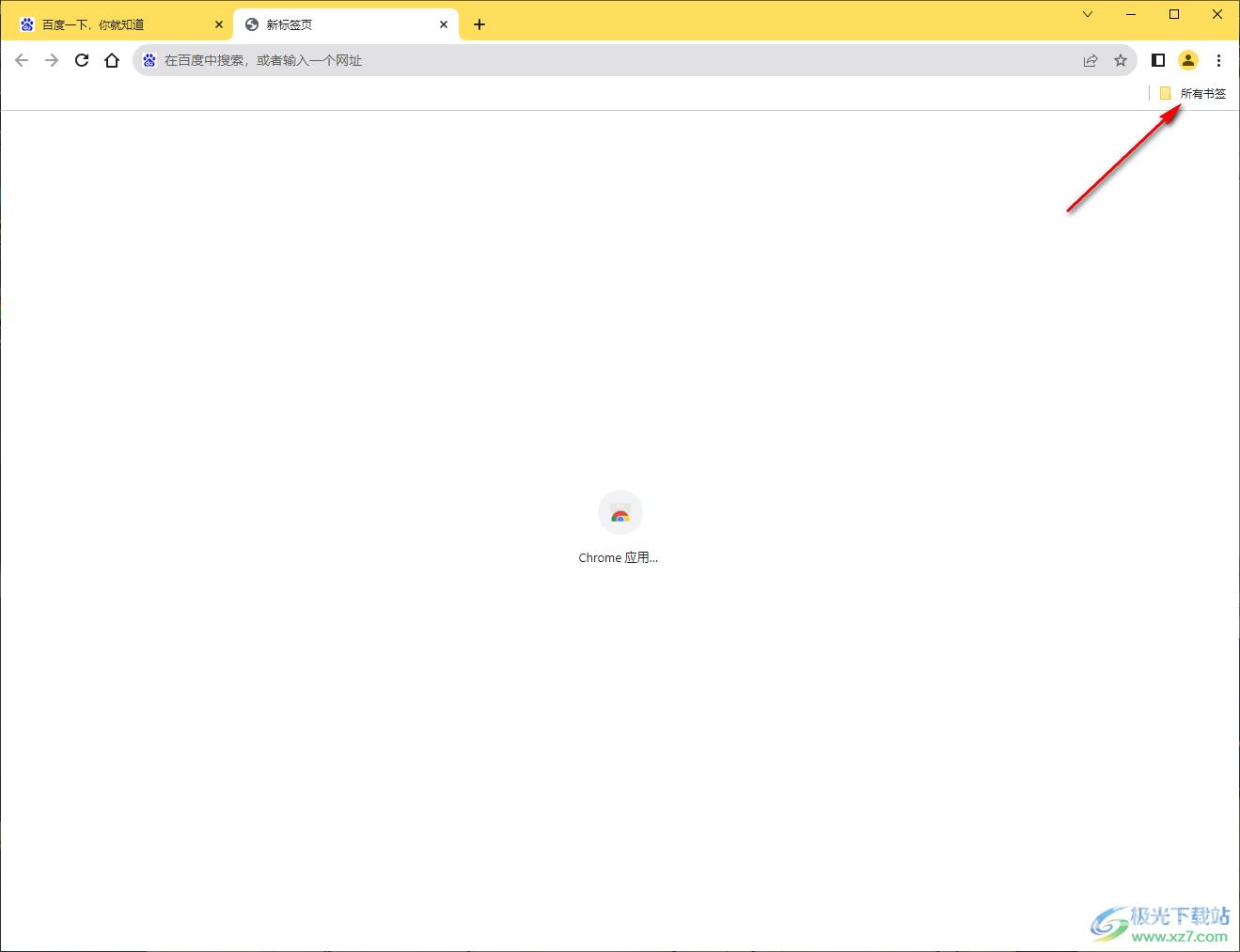1240x952 pixels.
Task: Close the 新标签页 tab
Action: click(444, 24)
